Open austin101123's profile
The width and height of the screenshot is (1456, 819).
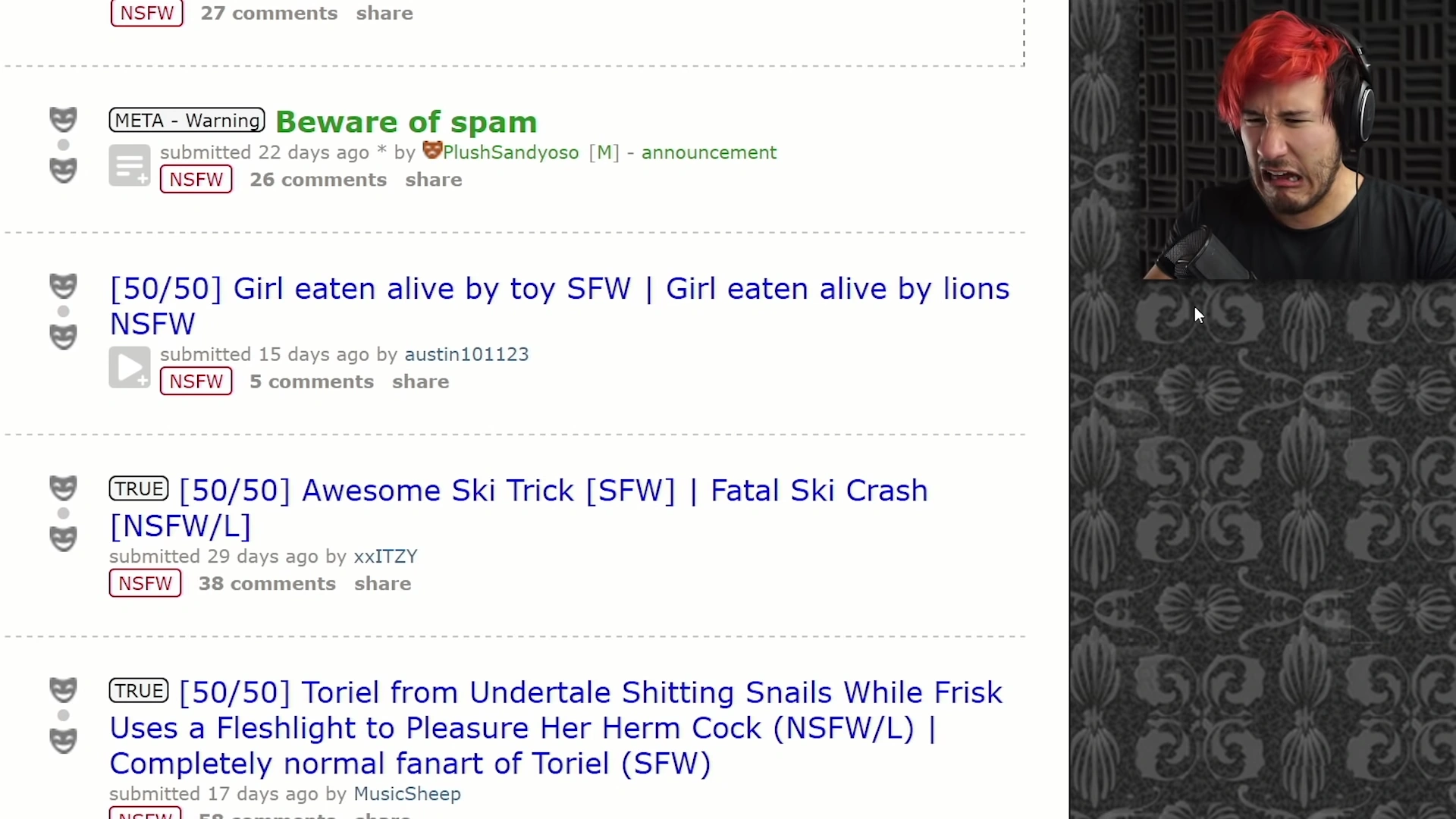pos(466,354)
